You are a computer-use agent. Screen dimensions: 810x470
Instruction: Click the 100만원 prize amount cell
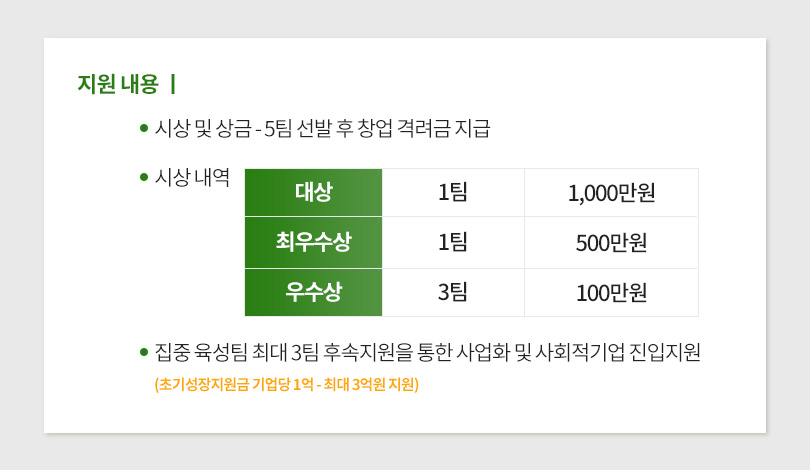pyautogui.click(x=611, y=293)
